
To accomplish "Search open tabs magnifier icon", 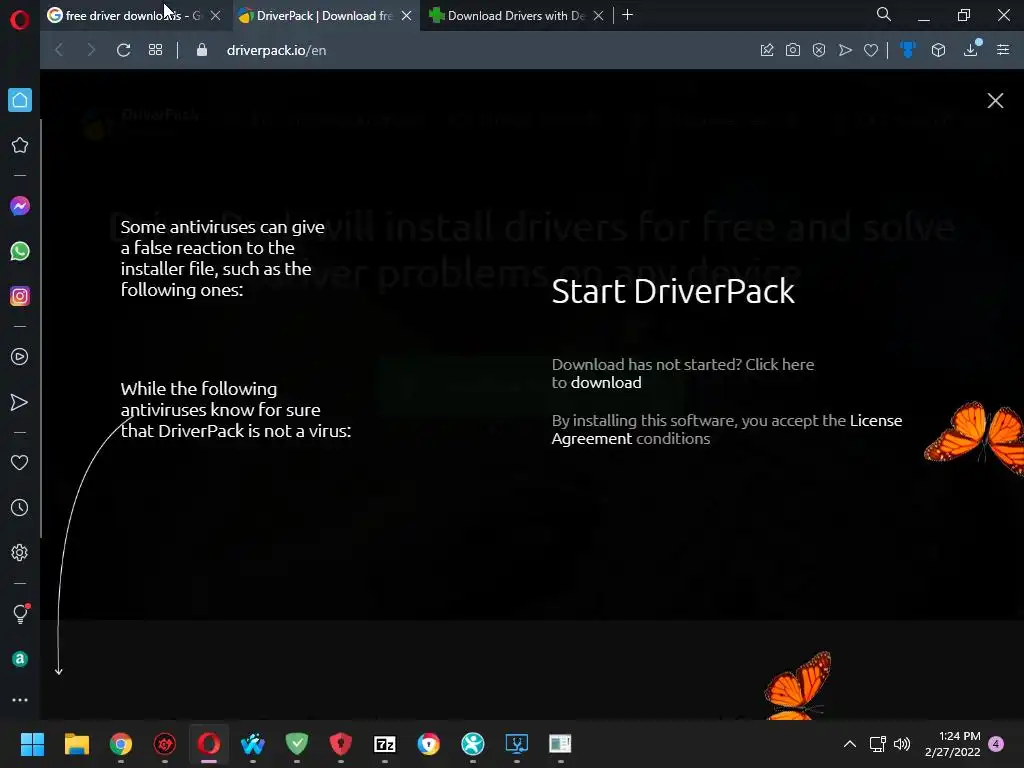I will pos(884,14).
